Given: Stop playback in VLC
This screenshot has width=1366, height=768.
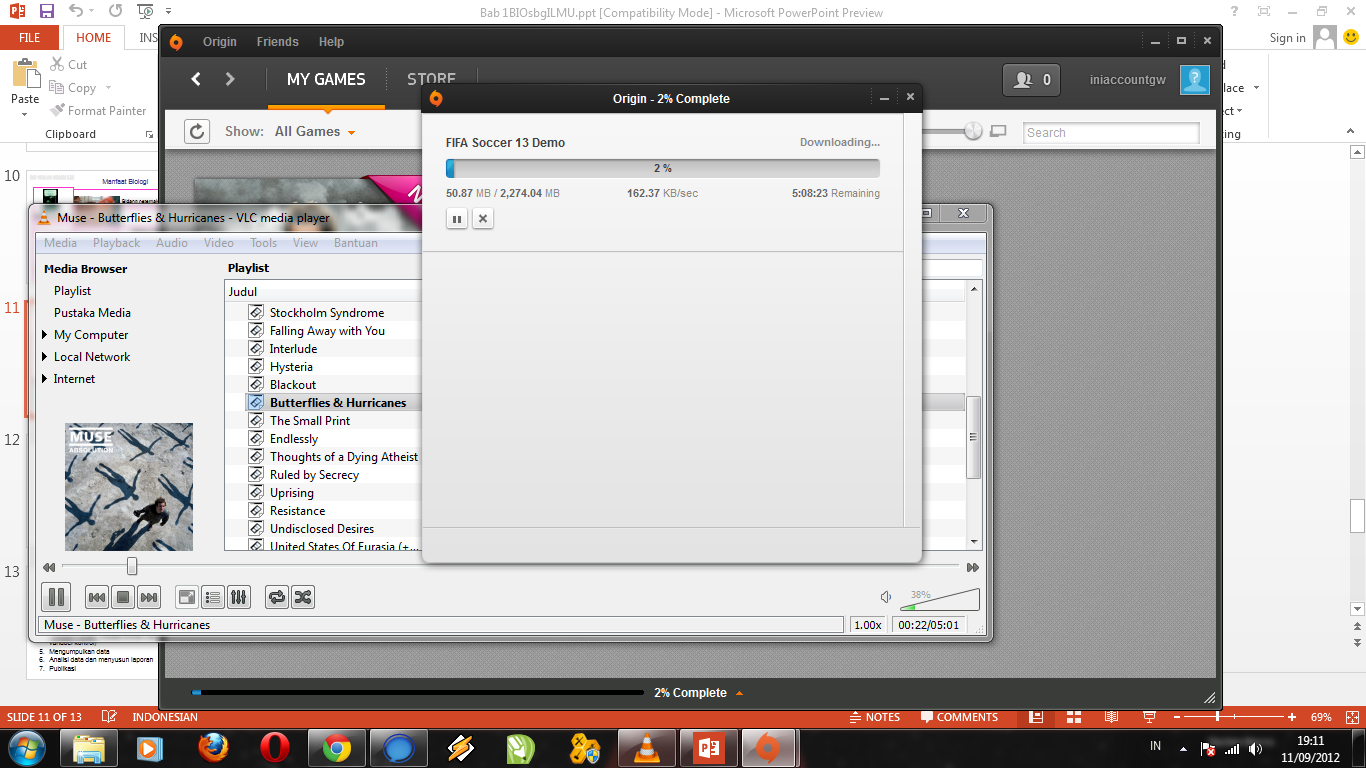Looking at the screenshot, I should (123, 597).
